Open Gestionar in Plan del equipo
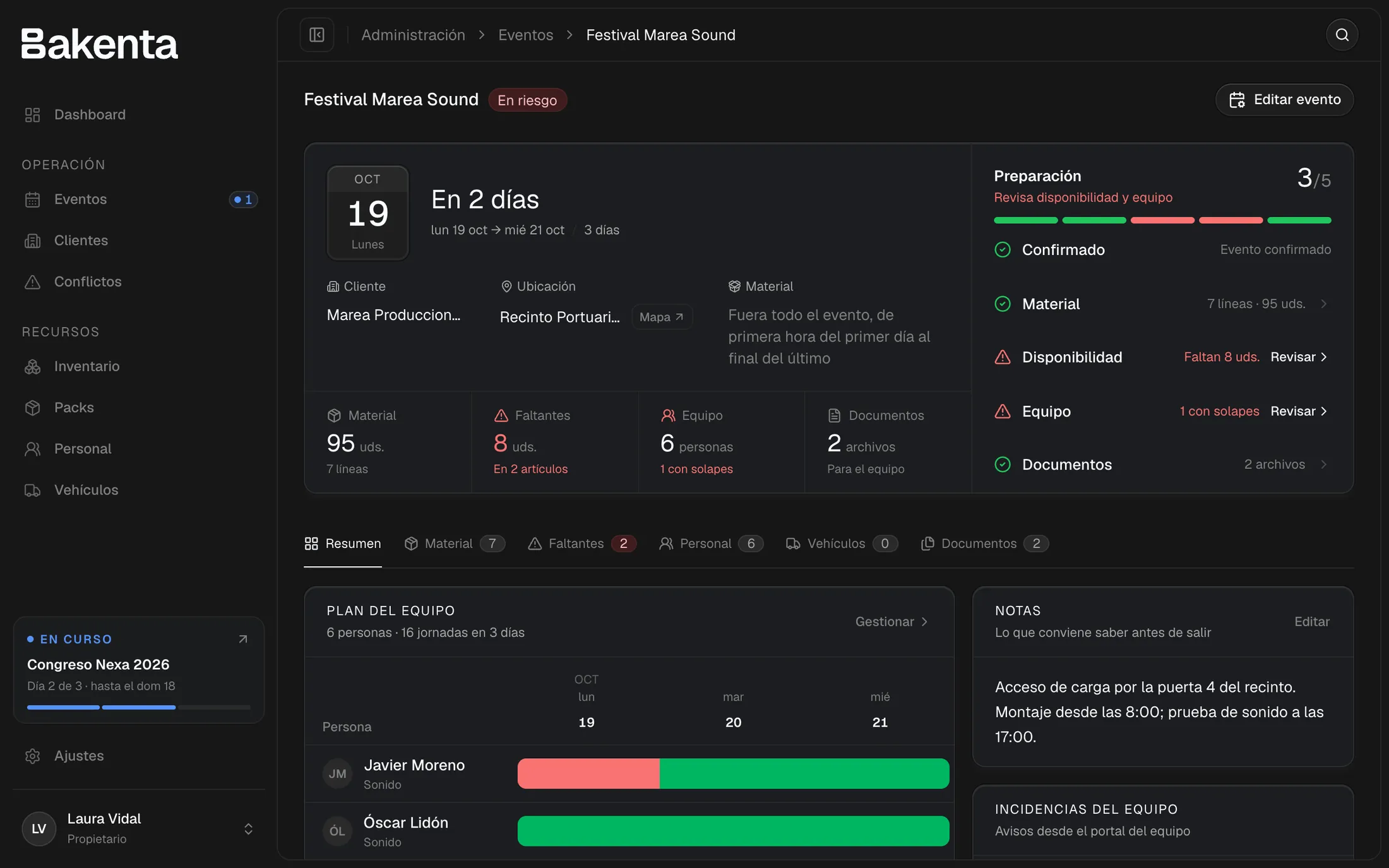 [891, 622]
